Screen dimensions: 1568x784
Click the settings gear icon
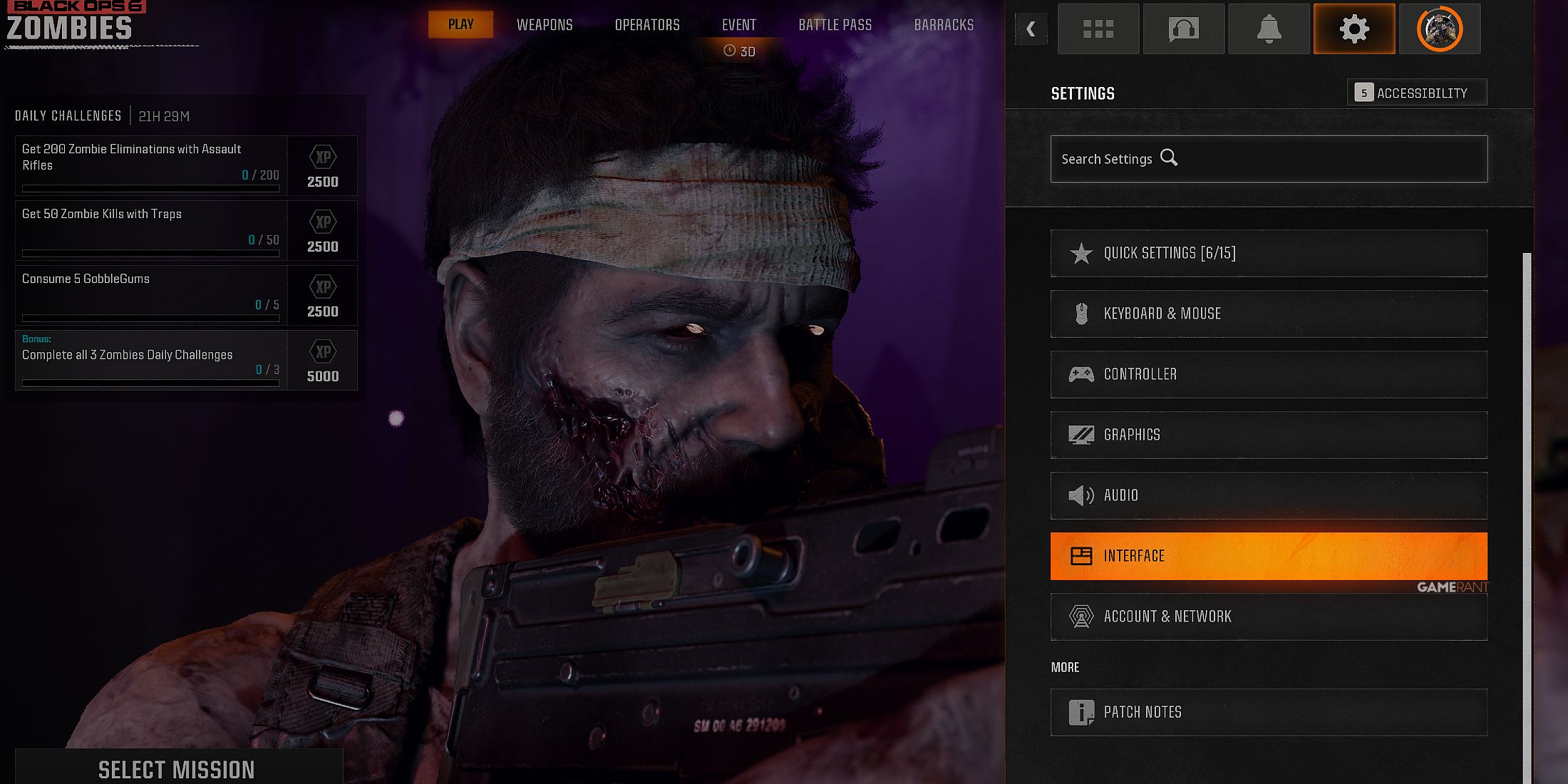[1354, 29]
